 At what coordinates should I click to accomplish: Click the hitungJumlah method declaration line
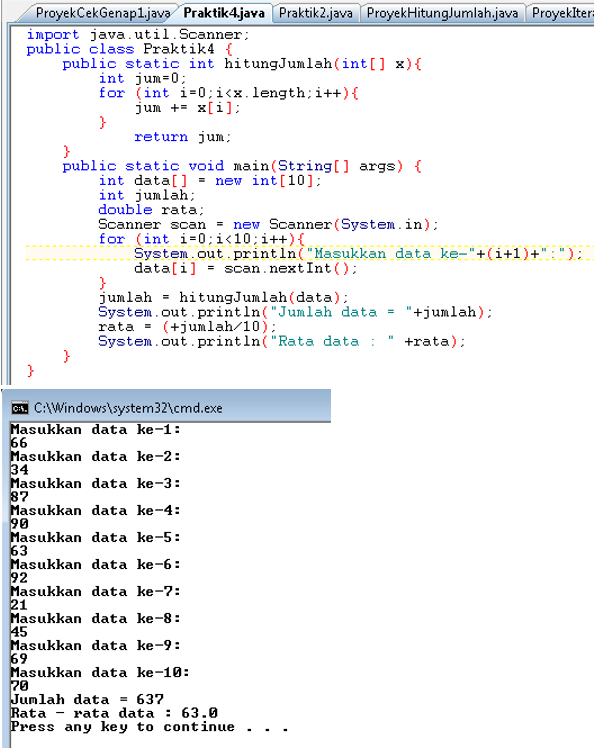point(242,64)
